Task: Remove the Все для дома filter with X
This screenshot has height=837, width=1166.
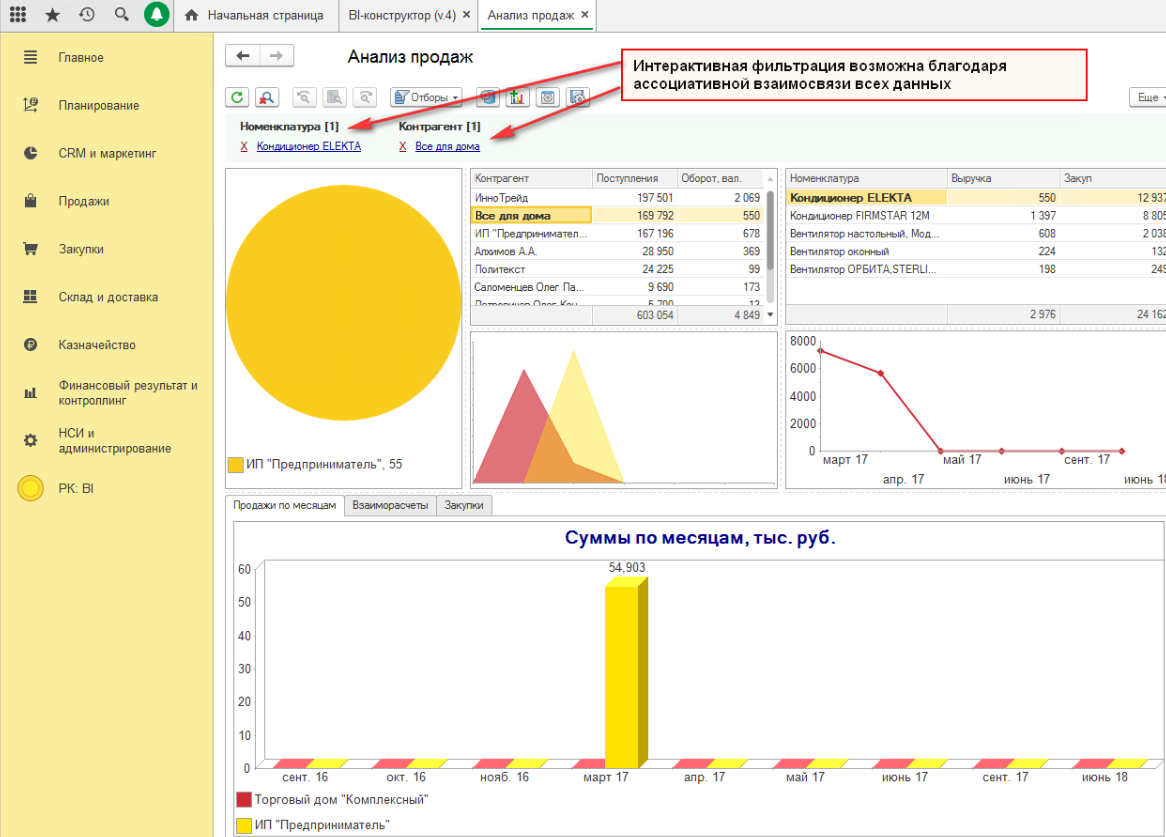Action: (x=403, y=146)
